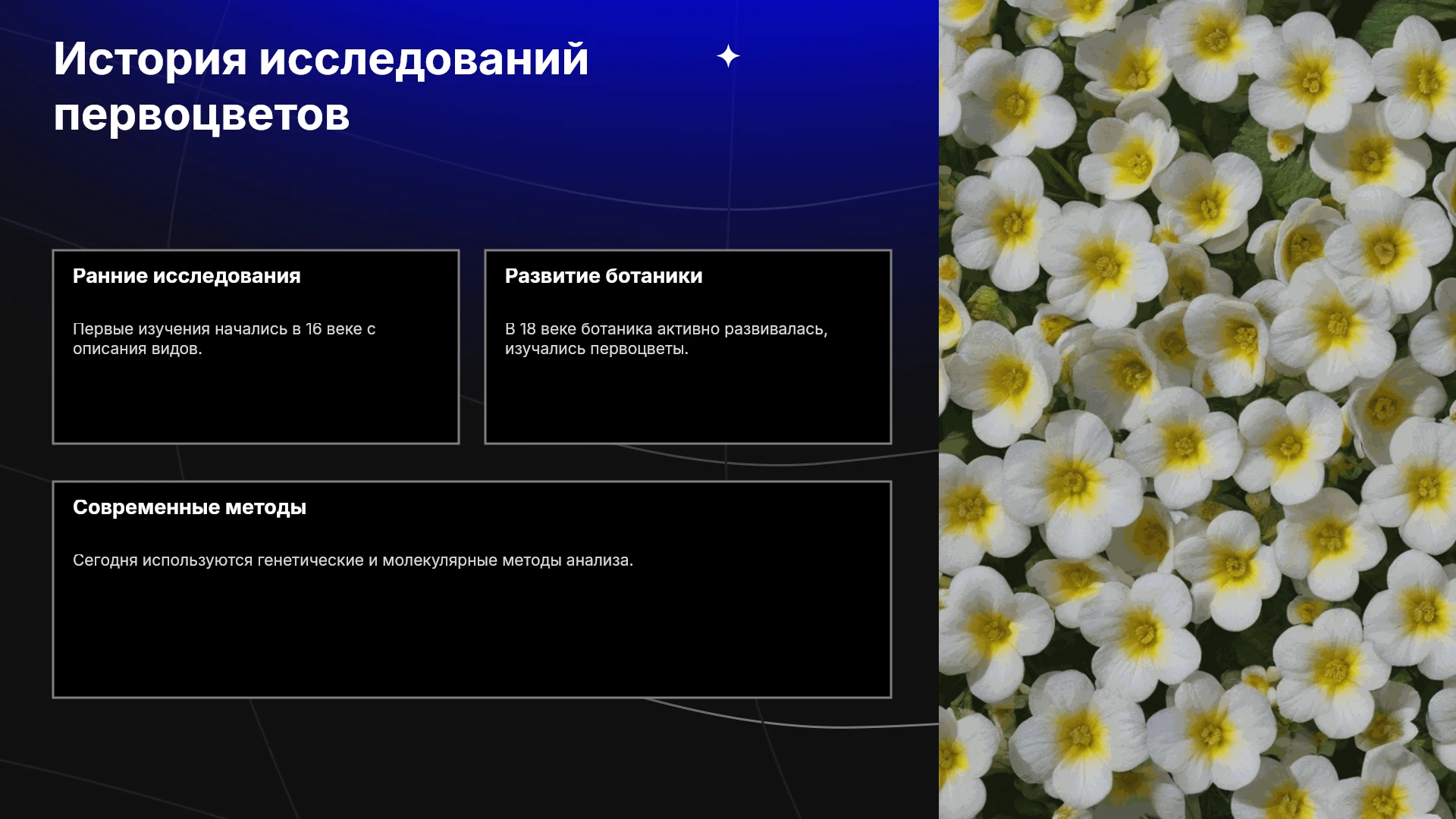Click the line "описания видов."
1456x819 pixels.
137,349
